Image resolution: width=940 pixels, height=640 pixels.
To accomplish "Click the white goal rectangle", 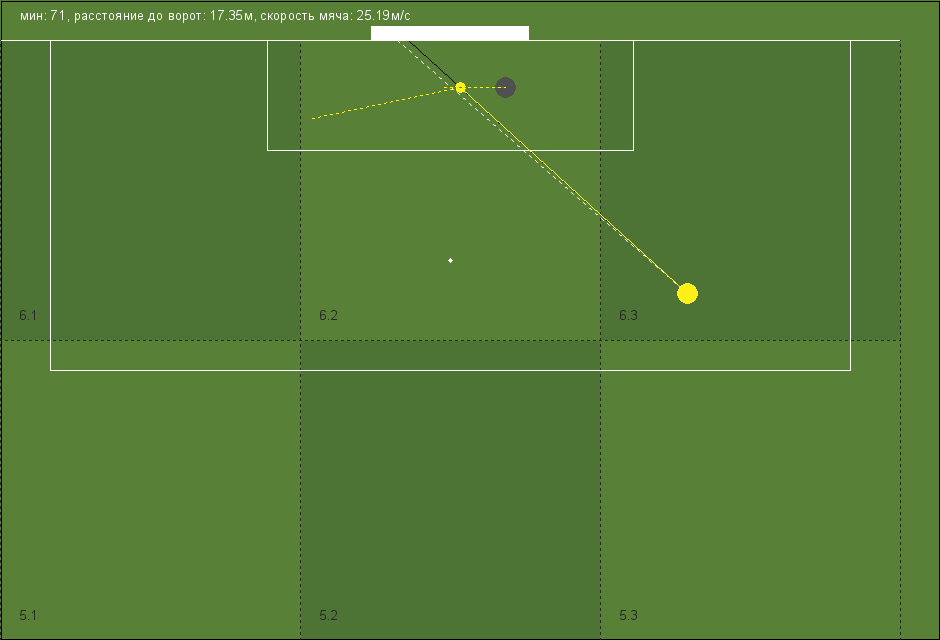I will [450, 33].
